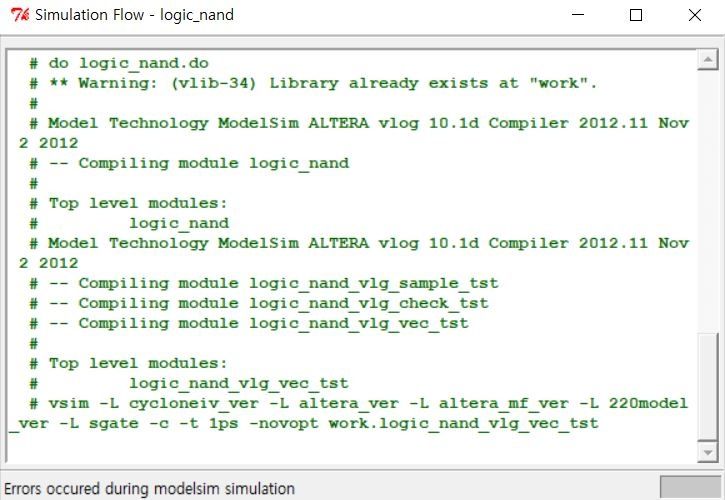Click '-- Compiling module logic_nand' line
This screenshot has height=500, width=725.
coord(189,163)
